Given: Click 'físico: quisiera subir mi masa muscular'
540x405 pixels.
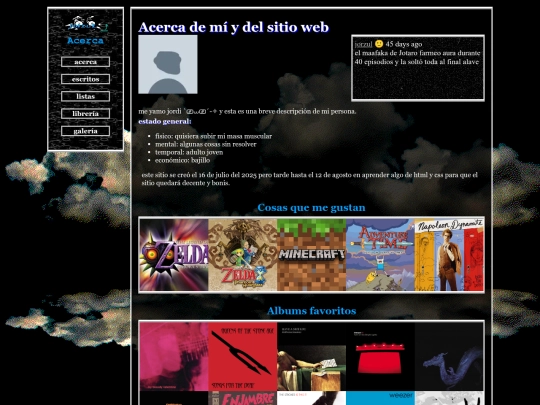Looking at the screenshot, I should (x=213, y=136).
